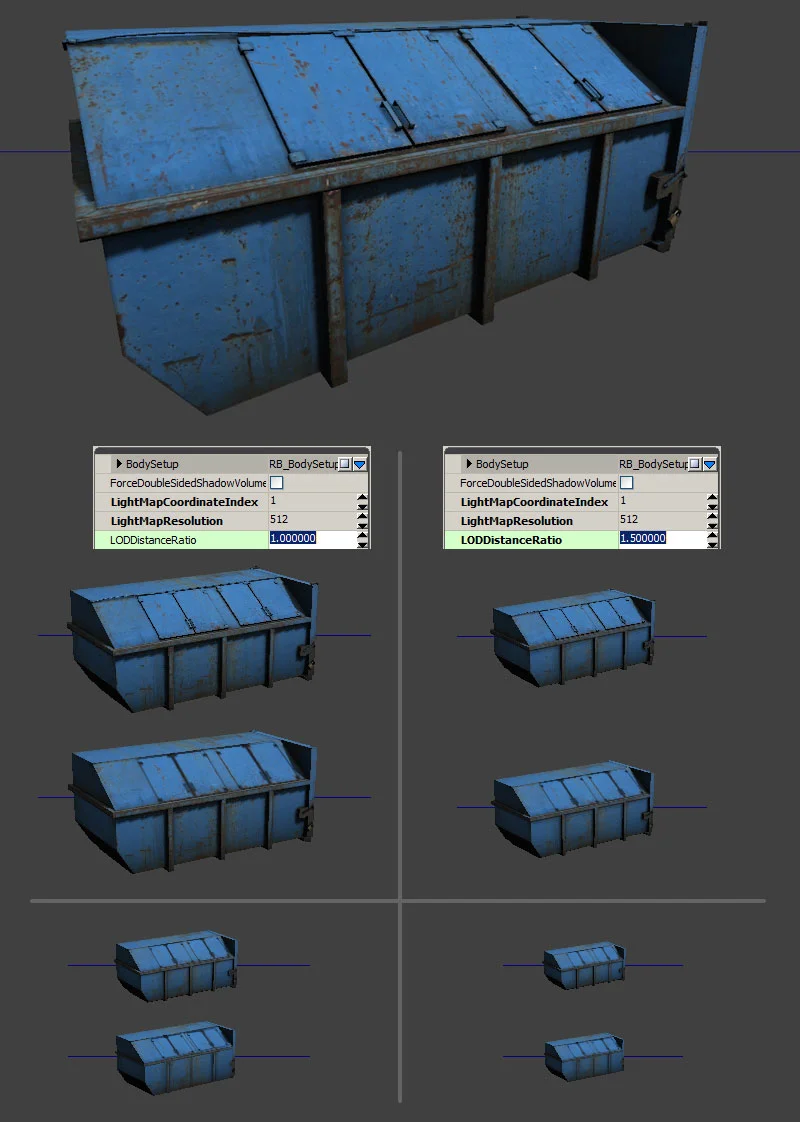Click LightMapCoordinateIndex value 1 in right panel
800x1122 pixels.
pos(623,501)
